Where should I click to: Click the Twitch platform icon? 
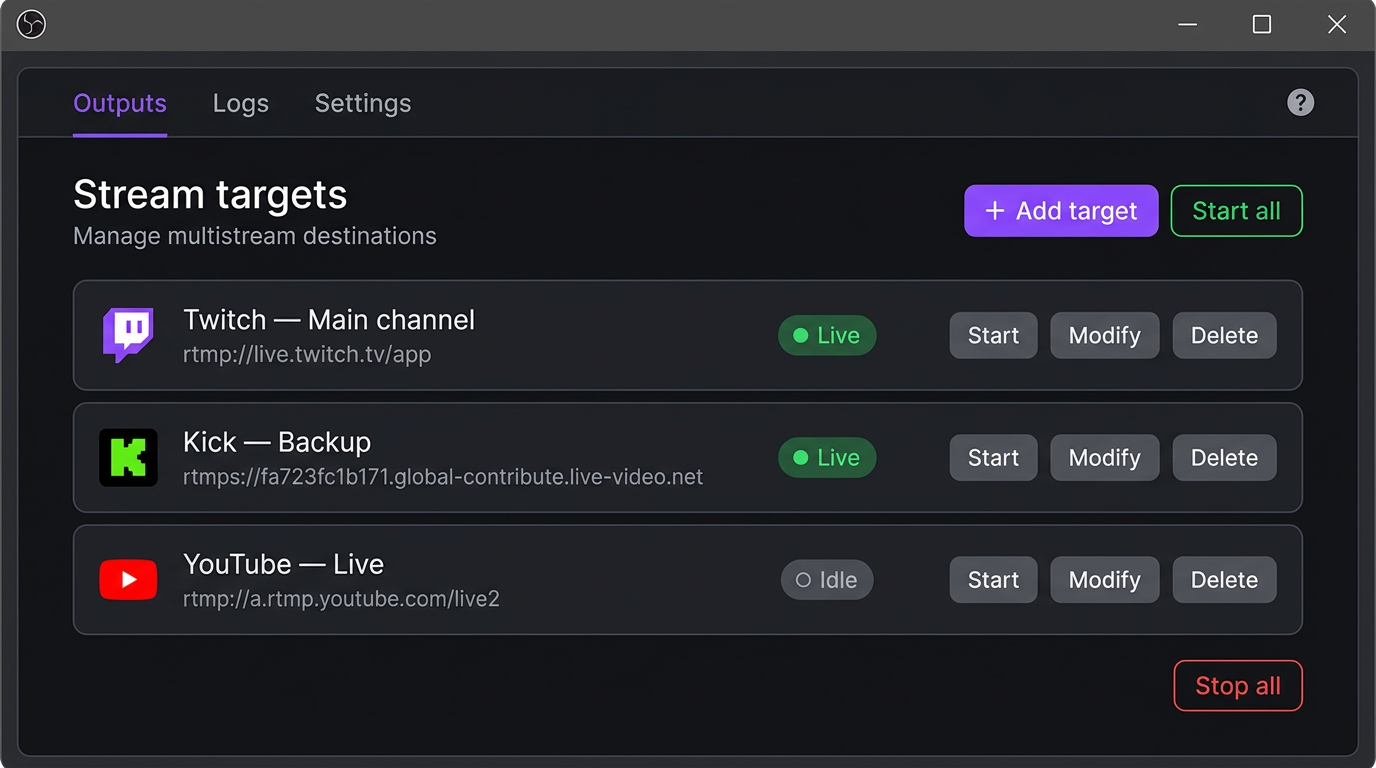click(x=128, y=335)
